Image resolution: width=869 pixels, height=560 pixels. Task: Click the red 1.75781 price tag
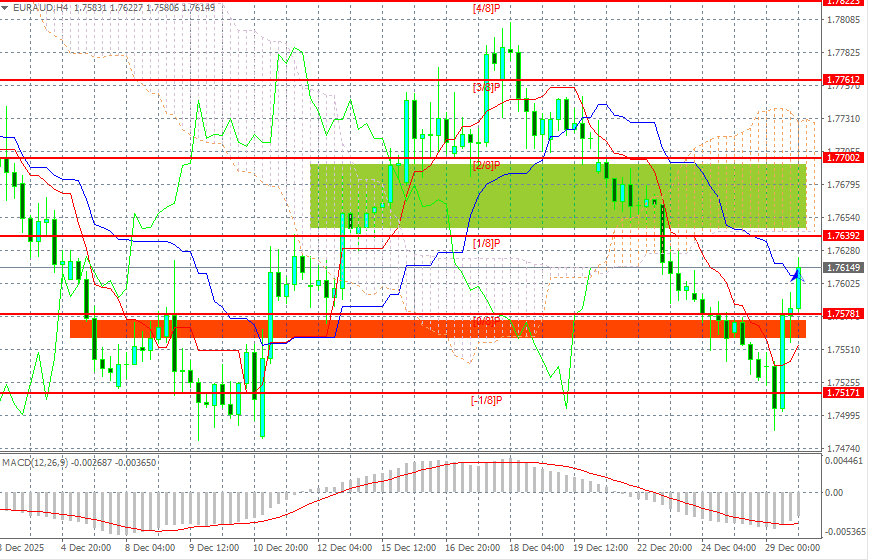coord(843,314)
